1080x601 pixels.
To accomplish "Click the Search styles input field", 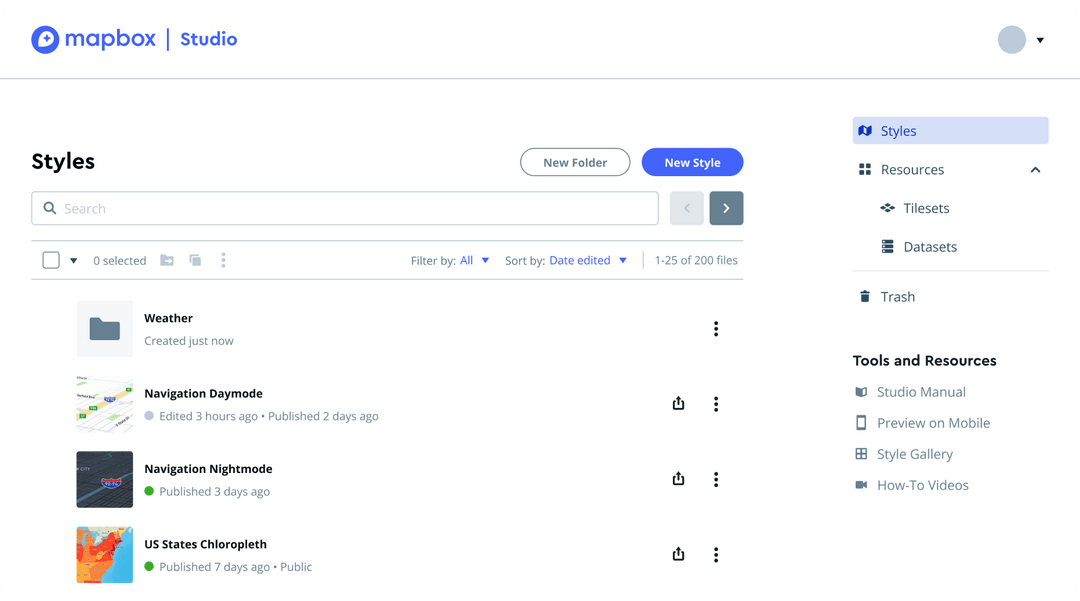I will (x=345, y=208).
